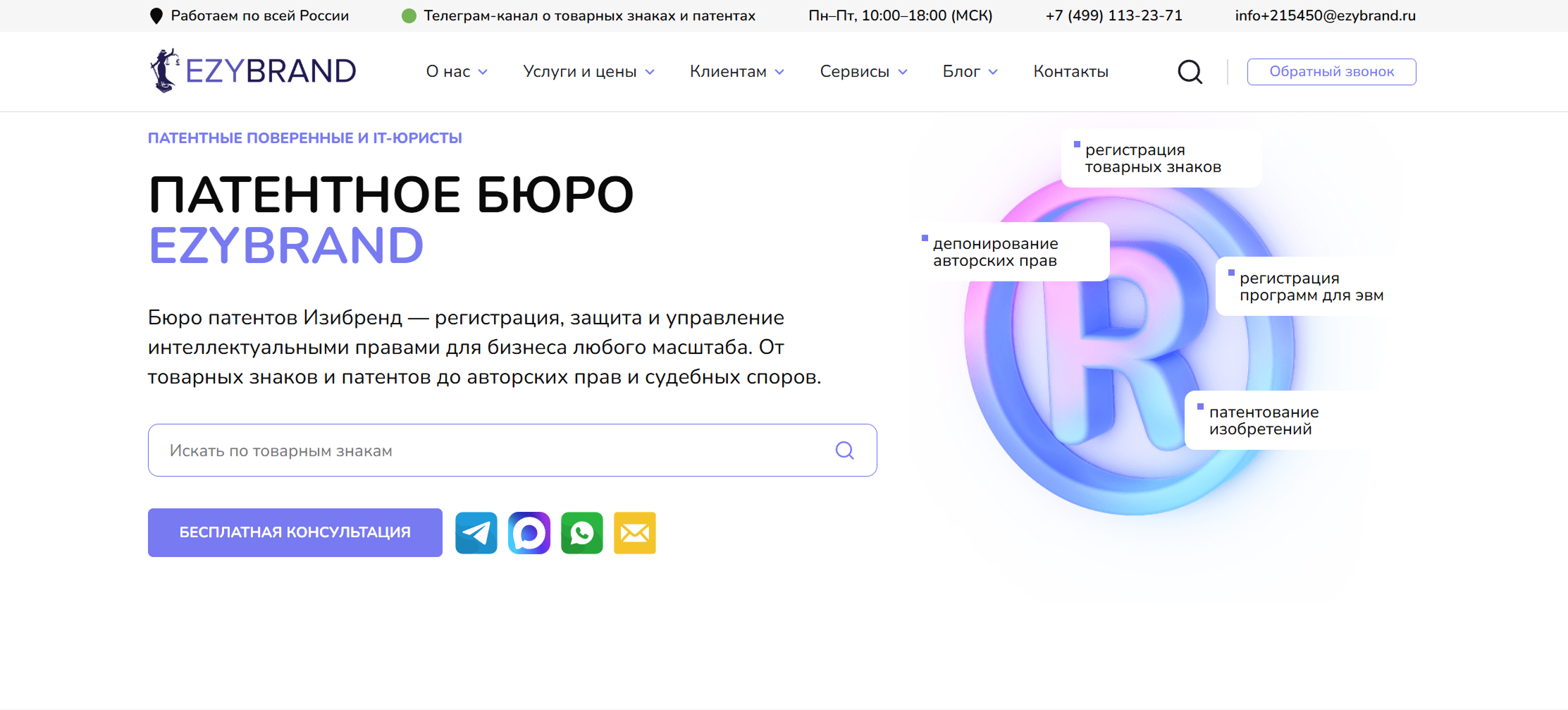The image size is (1568, 710).
Task: Click the phone number +7 (499) 113-23-71
Action: (1114, 16)
